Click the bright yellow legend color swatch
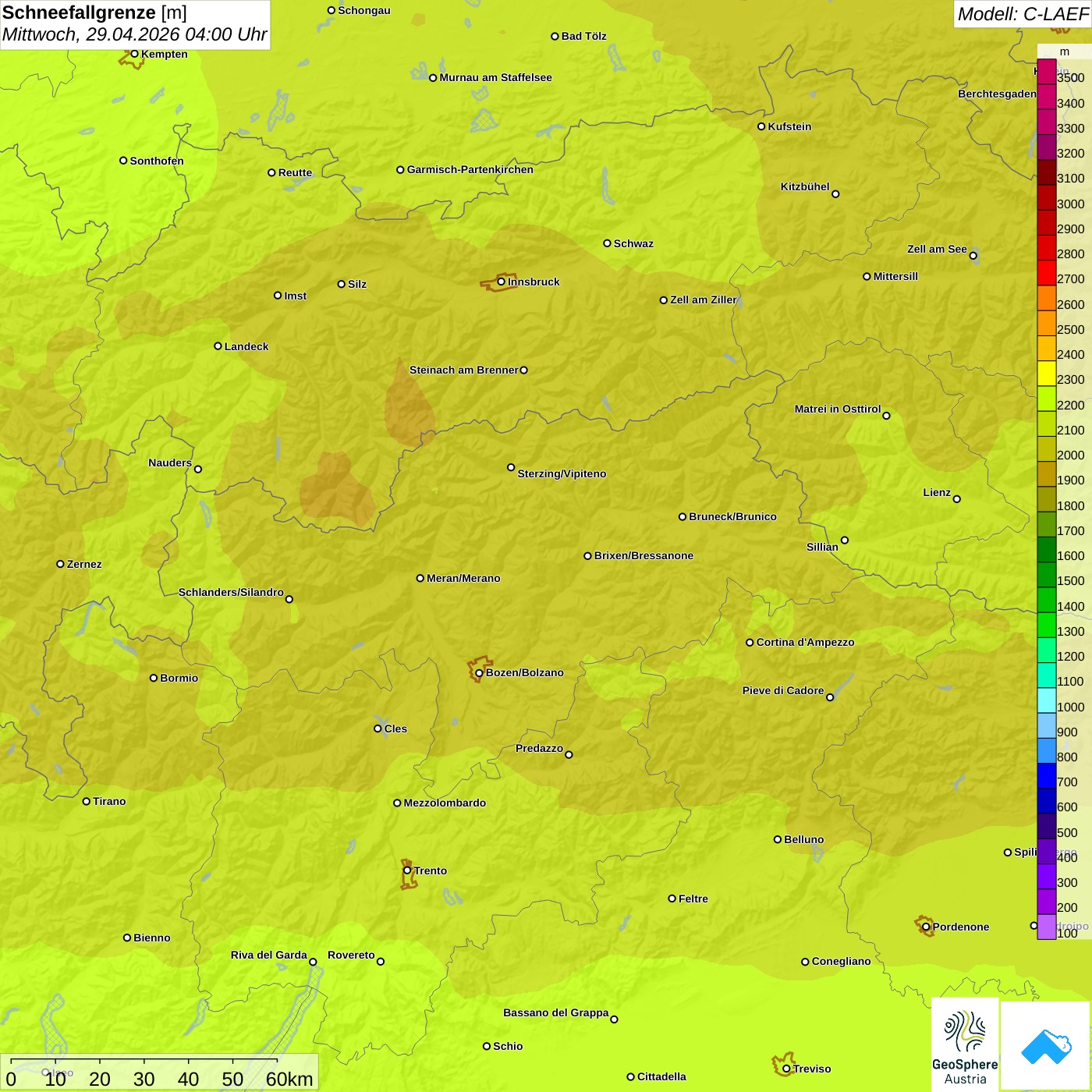The image size is (1092, 1092). pyautogui.click(x=1047, y=374)
